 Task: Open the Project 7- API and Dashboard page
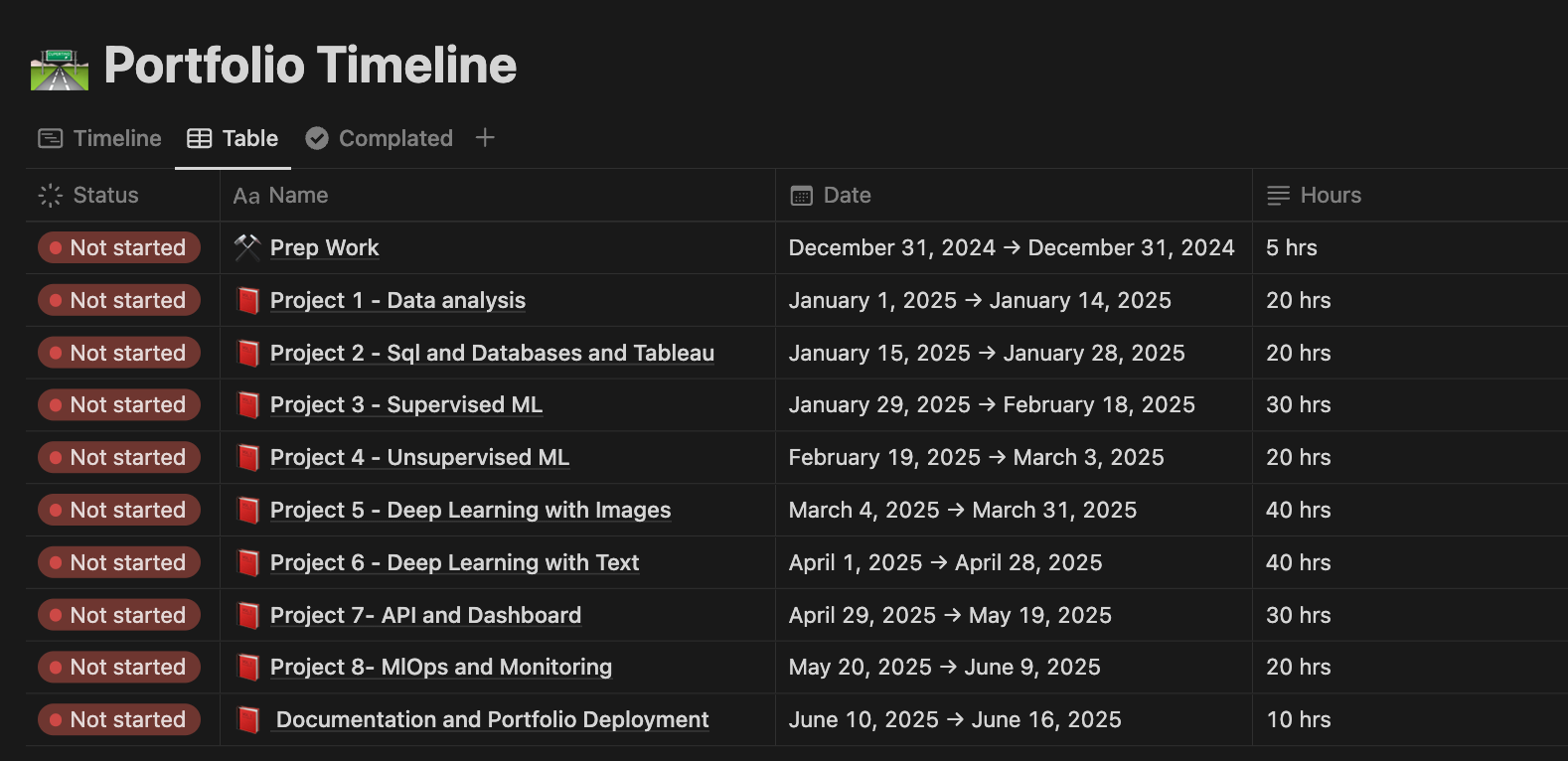point(425,616)
